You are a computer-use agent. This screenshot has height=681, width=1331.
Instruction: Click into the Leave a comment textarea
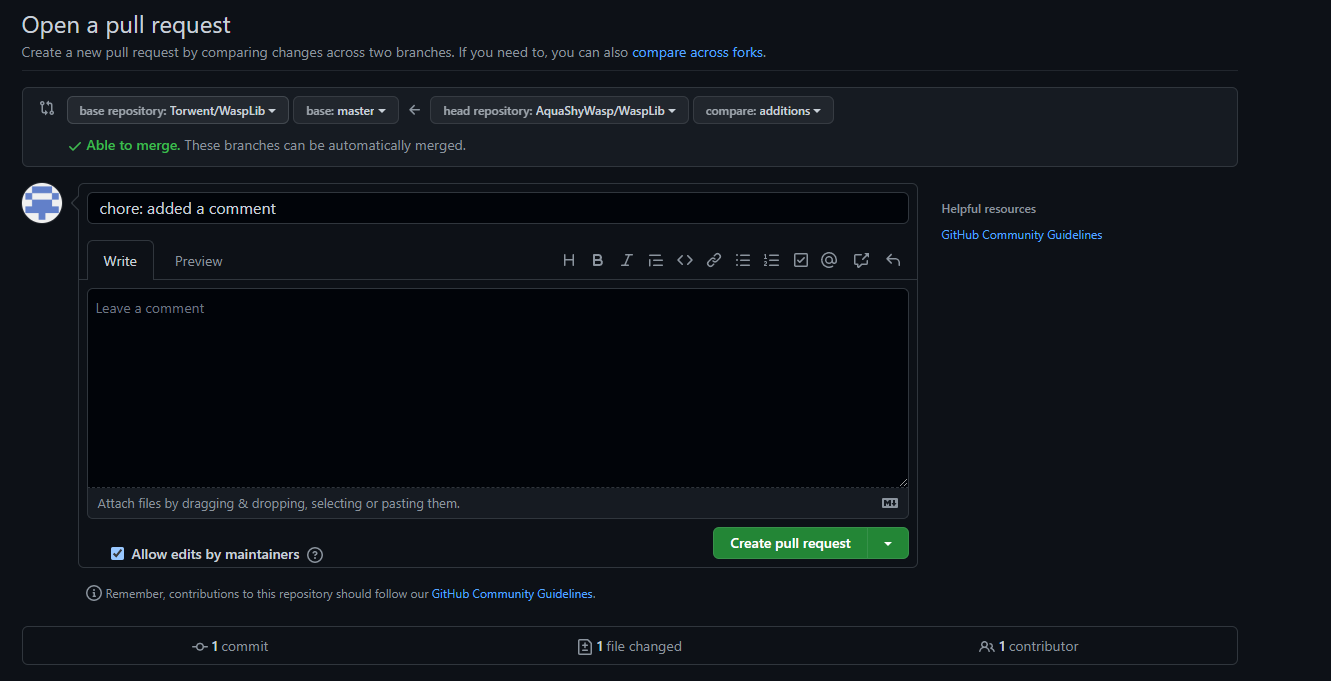498,388
